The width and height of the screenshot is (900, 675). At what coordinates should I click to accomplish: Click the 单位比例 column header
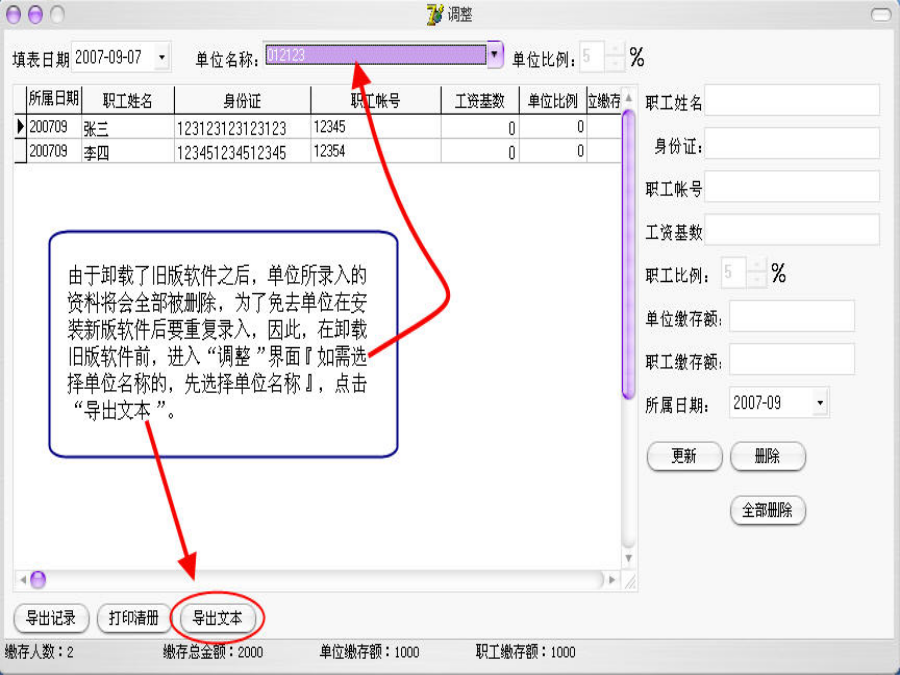tap(553, 100)
